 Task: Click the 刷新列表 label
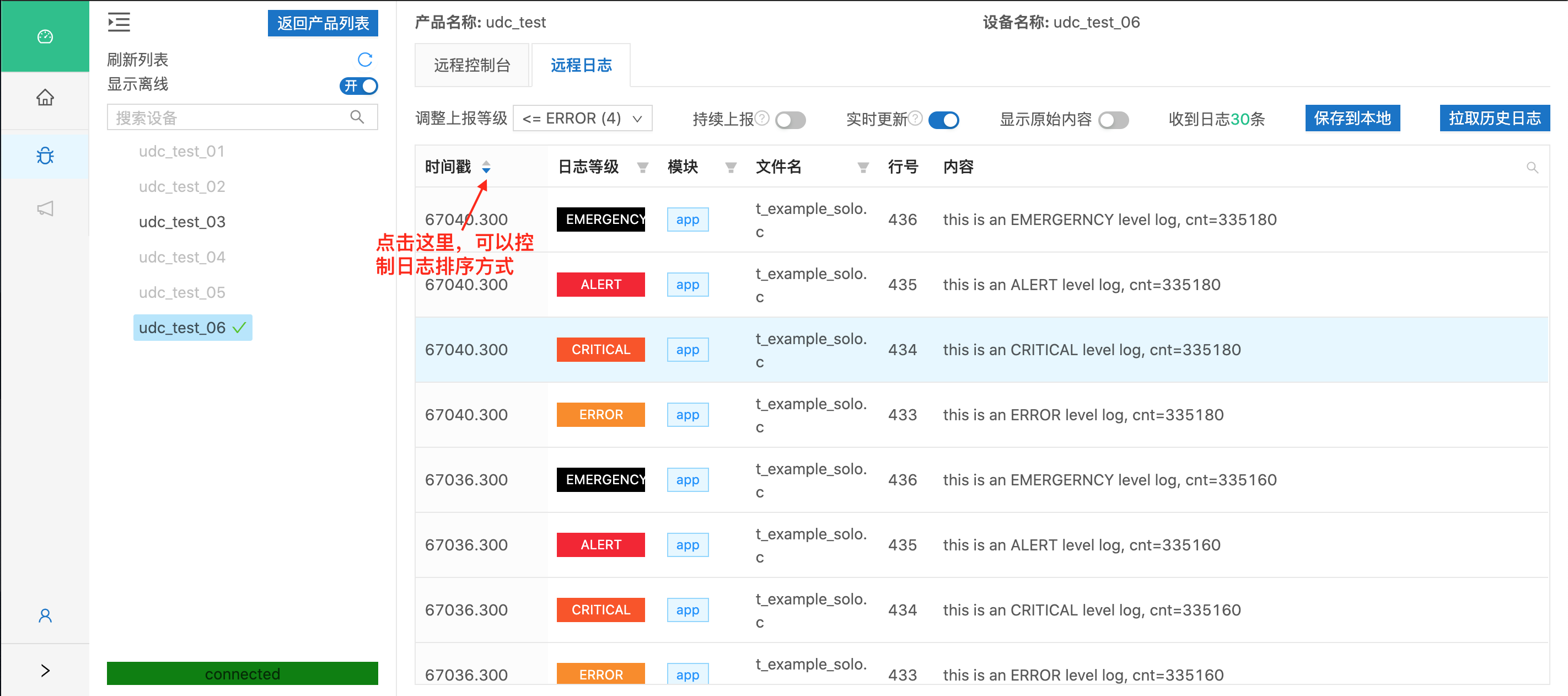coord(138,60)
